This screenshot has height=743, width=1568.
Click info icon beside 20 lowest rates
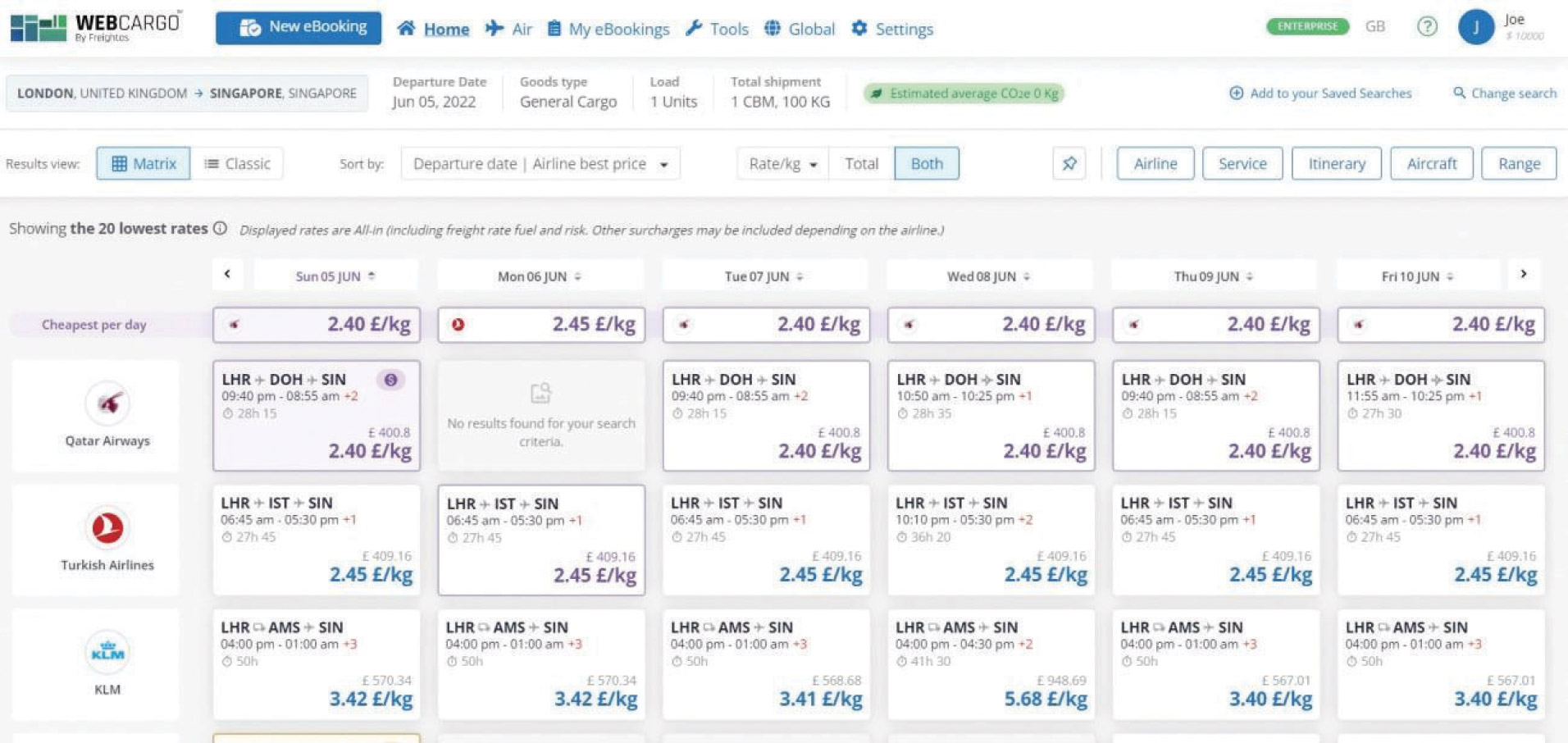(x=221, y=229)
